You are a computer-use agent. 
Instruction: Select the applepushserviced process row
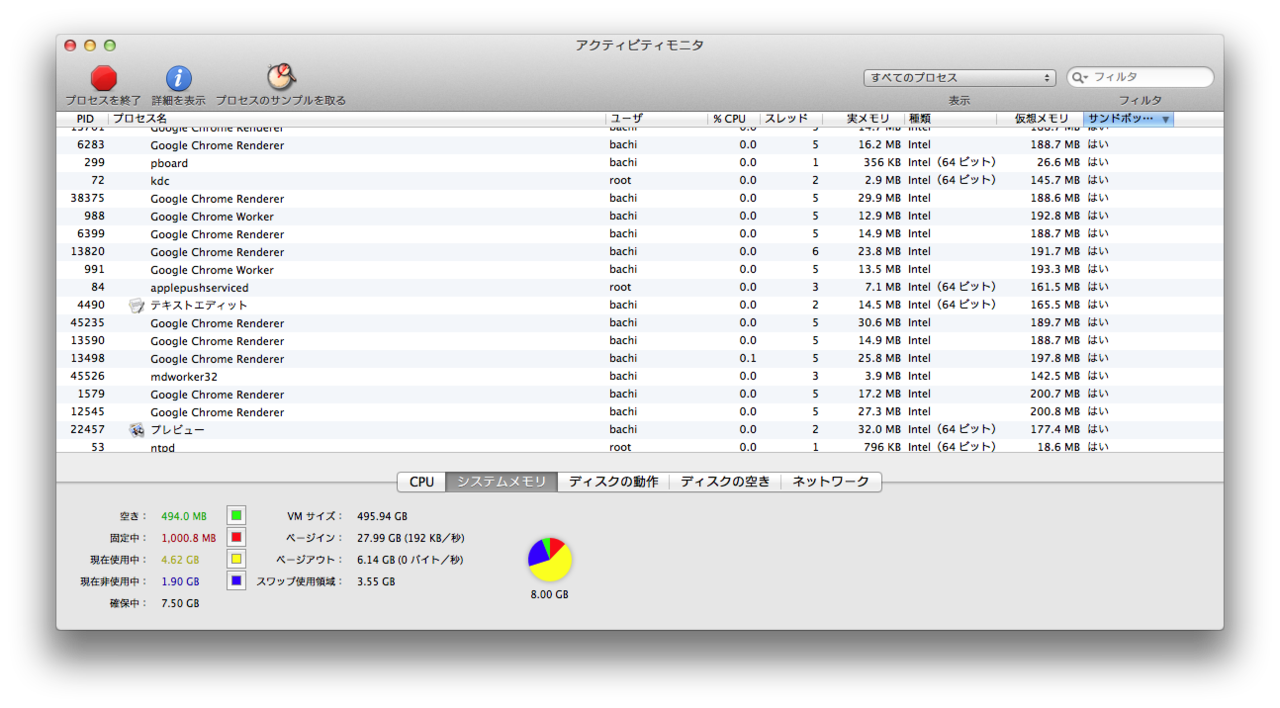tap(640, 288)
